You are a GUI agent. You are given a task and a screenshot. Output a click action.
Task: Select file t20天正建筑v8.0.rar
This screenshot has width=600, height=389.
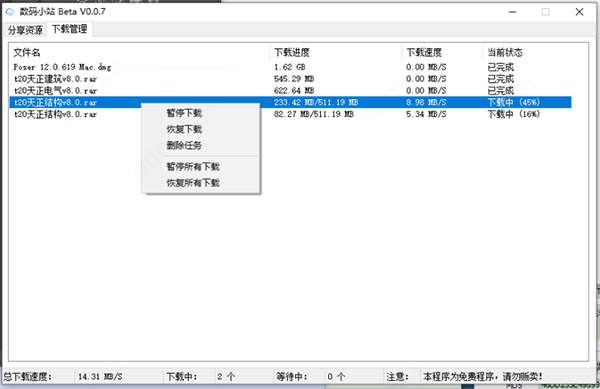click(55, 79)
